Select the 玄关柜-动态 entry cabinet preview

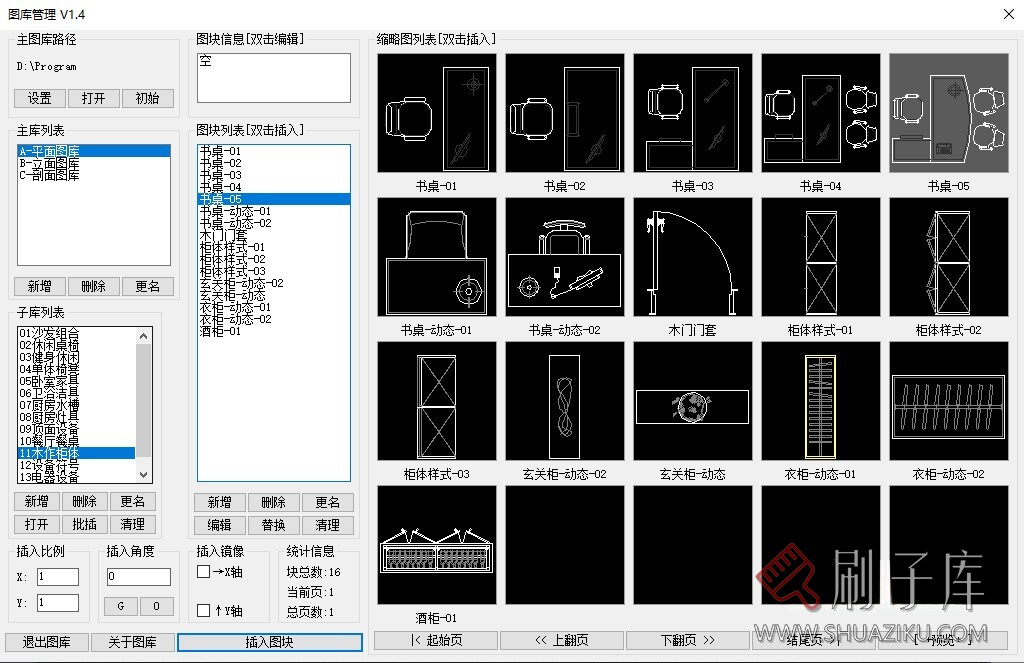tap(692, 400)
